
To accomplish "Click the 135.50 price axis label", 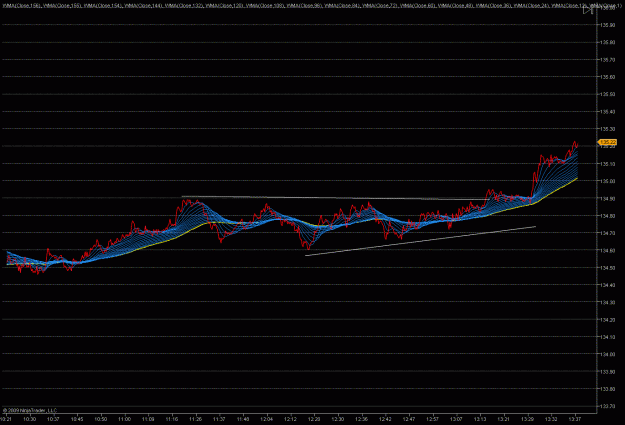I will pyautogui.click(x=607, y=94).
